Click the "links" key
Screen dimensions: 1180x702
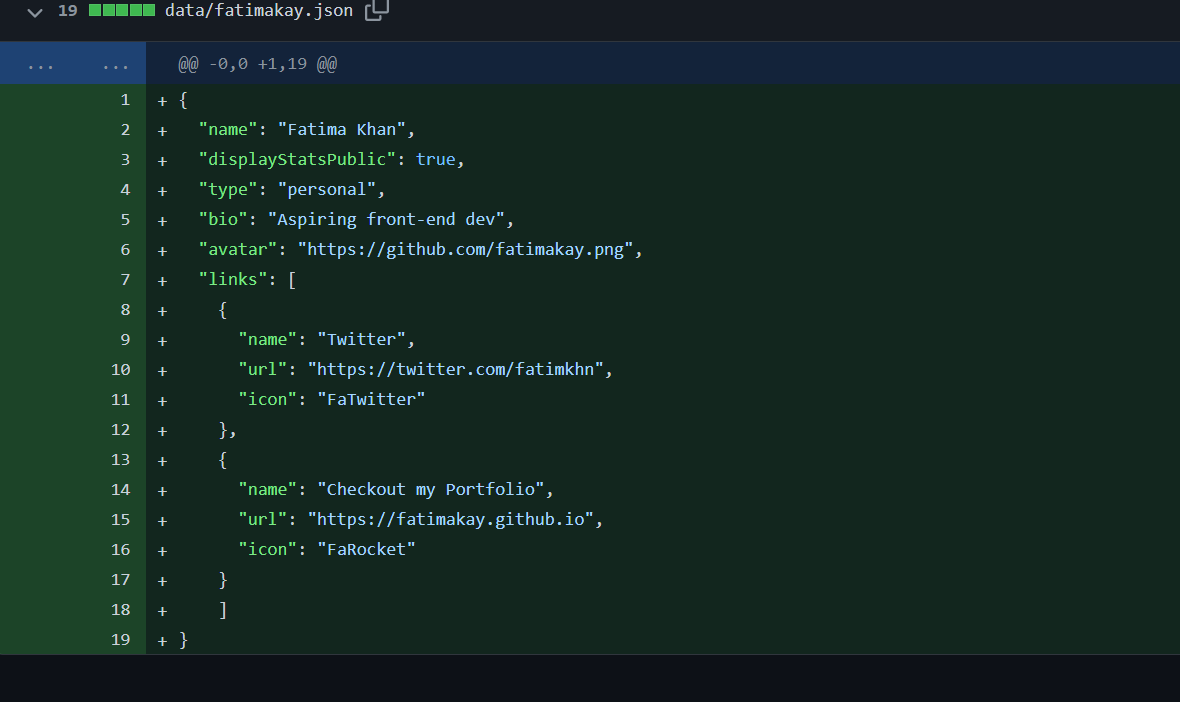(233, 280)
